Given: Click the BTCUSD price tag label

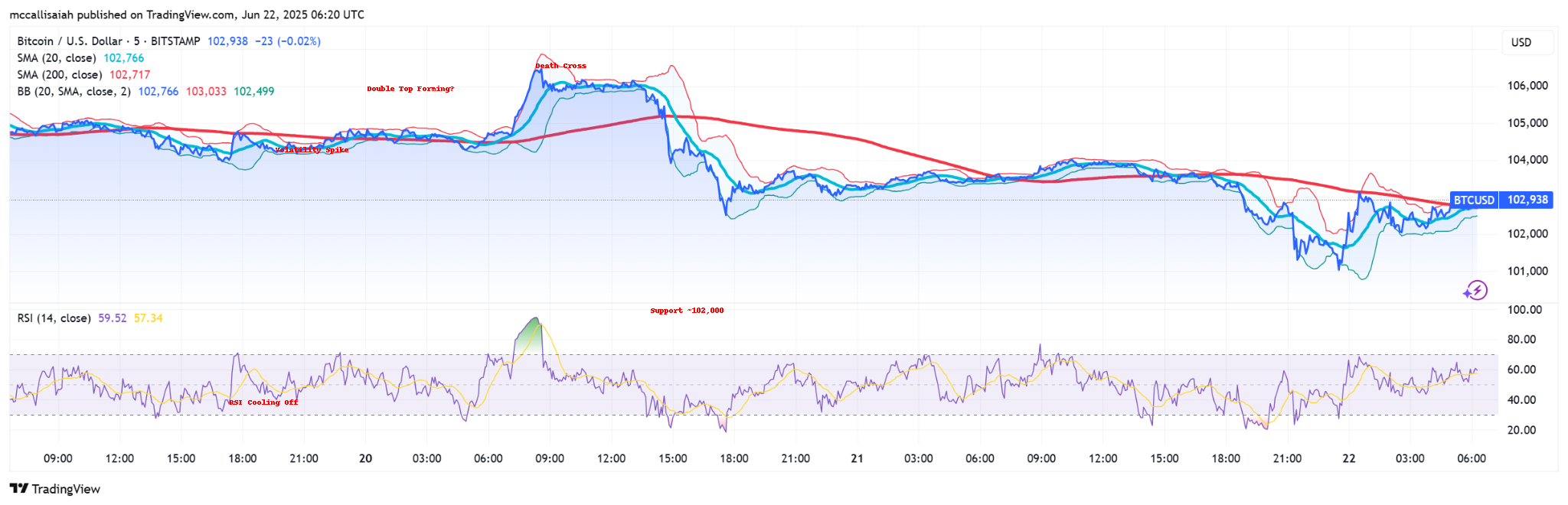Looking at the screenshot, I should click(x=1474, y=200).
